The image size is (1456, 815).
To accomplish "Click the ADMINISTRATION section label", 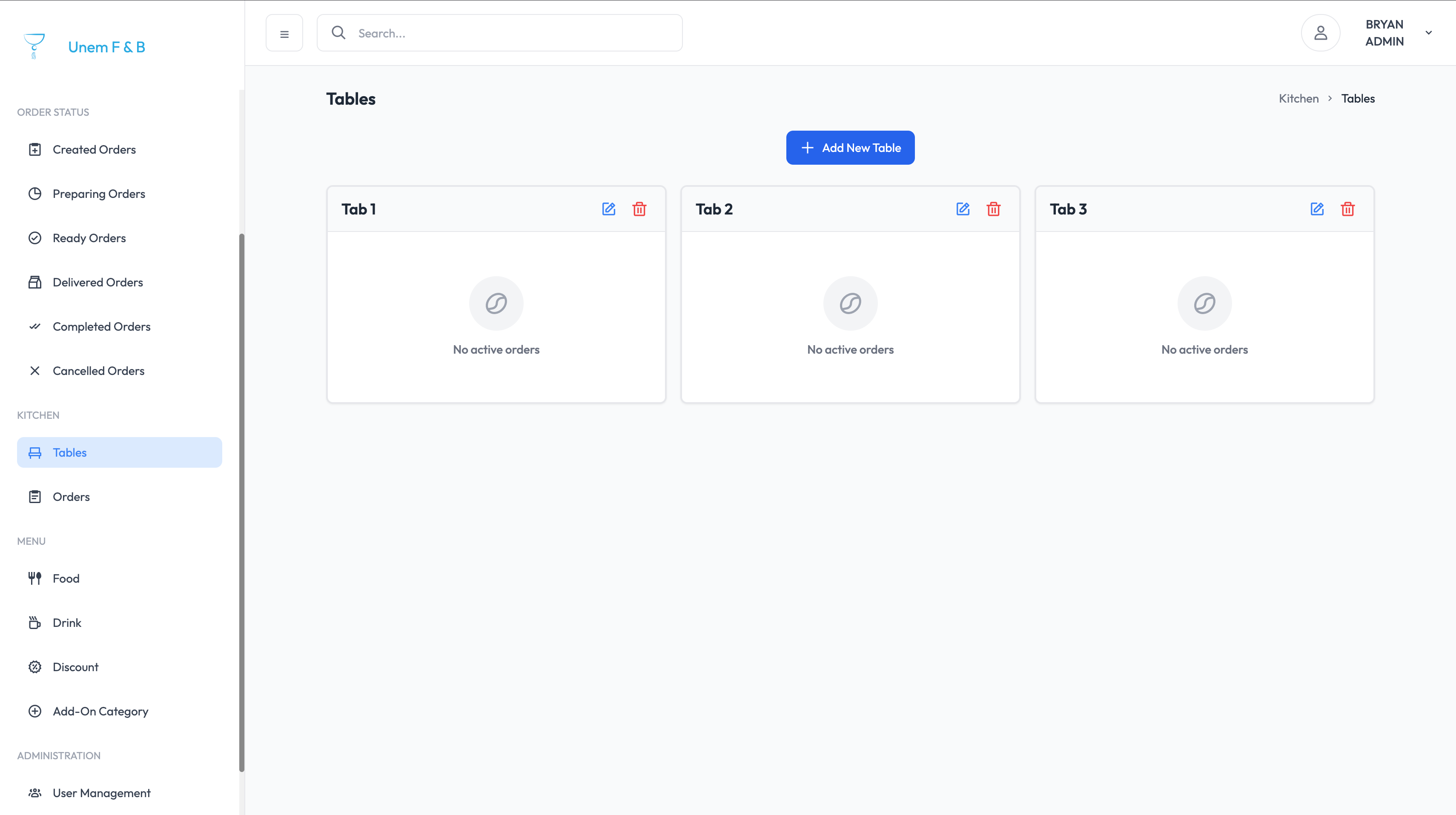I will click(59, 756).
